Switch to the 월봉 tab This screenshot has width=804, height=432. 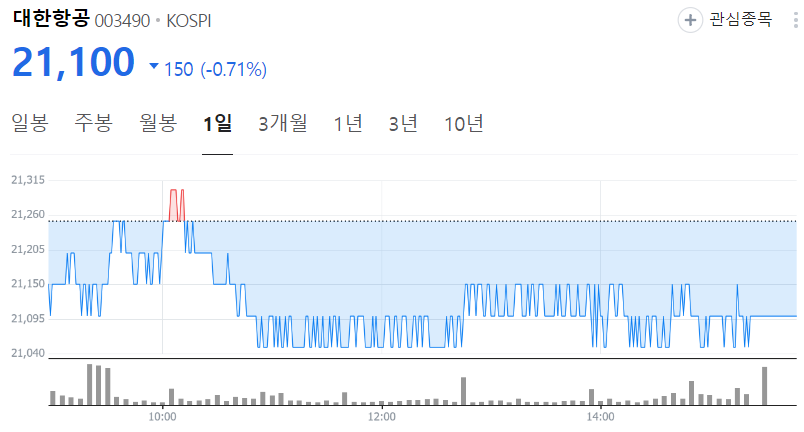(x=158, y=123)
